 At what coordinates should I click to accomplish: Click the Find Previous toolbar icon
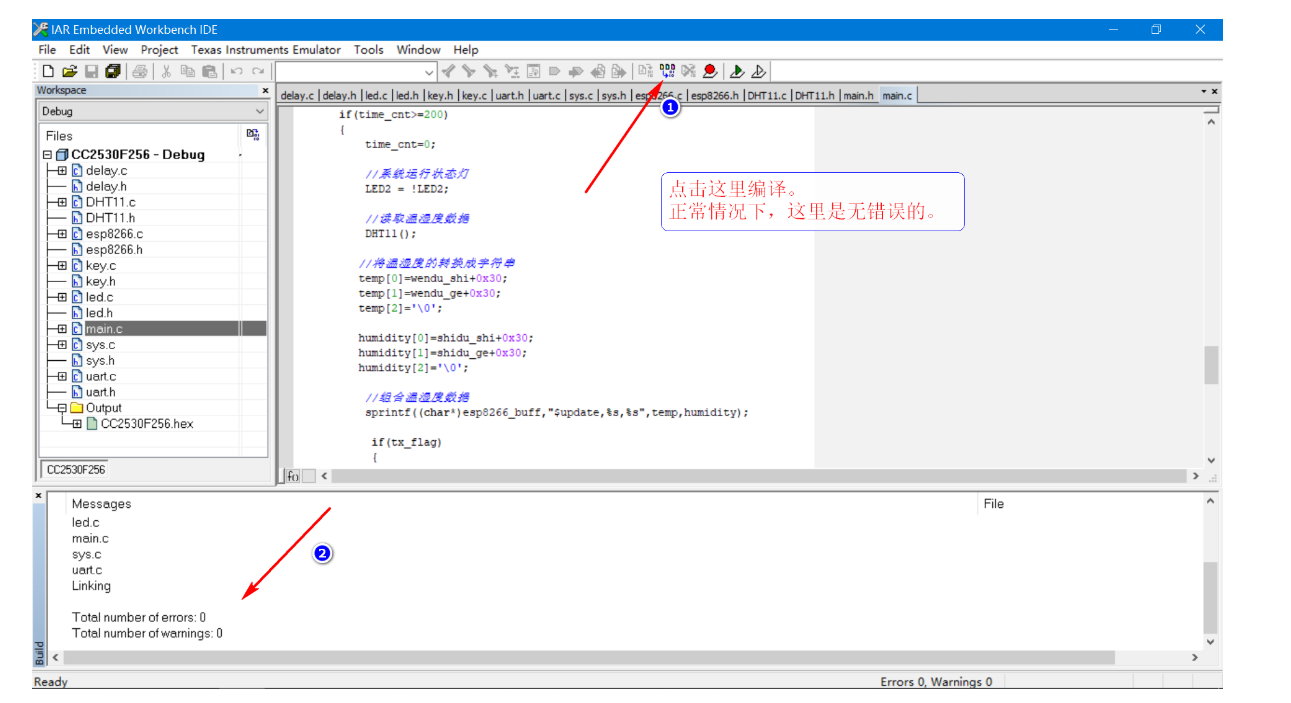448,71
